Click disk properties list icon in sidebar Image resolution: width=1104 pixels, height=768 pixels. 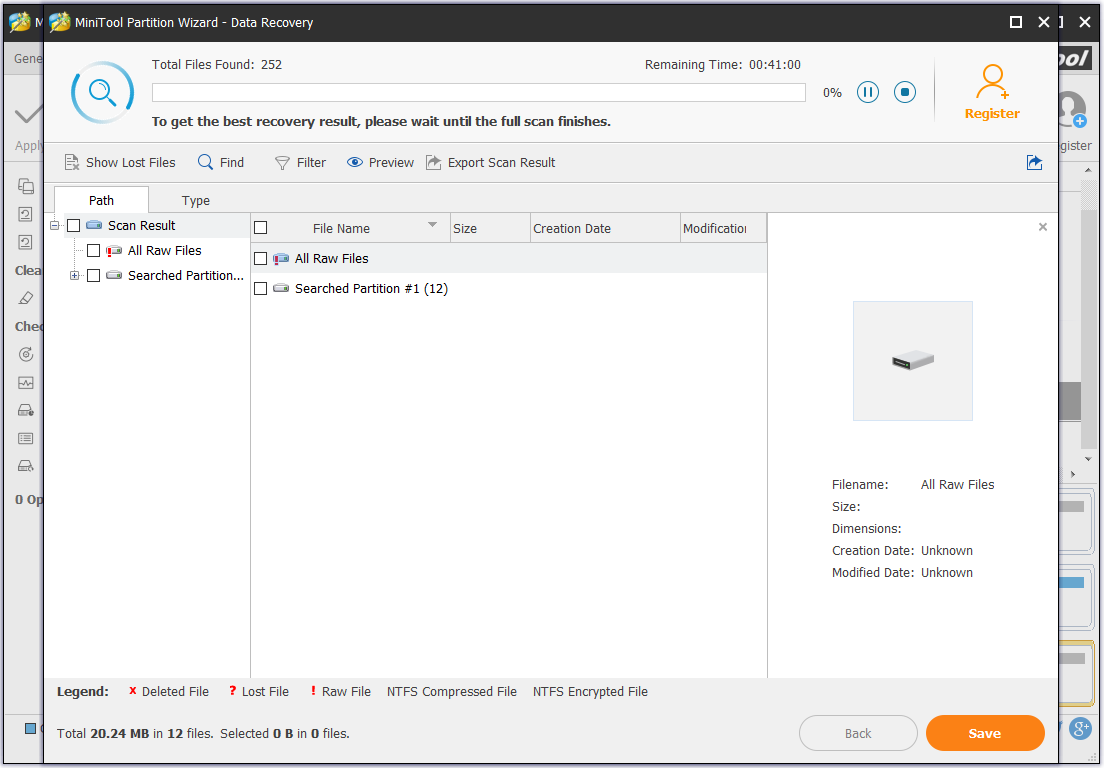pyautogui.click(x=26, y=439)
